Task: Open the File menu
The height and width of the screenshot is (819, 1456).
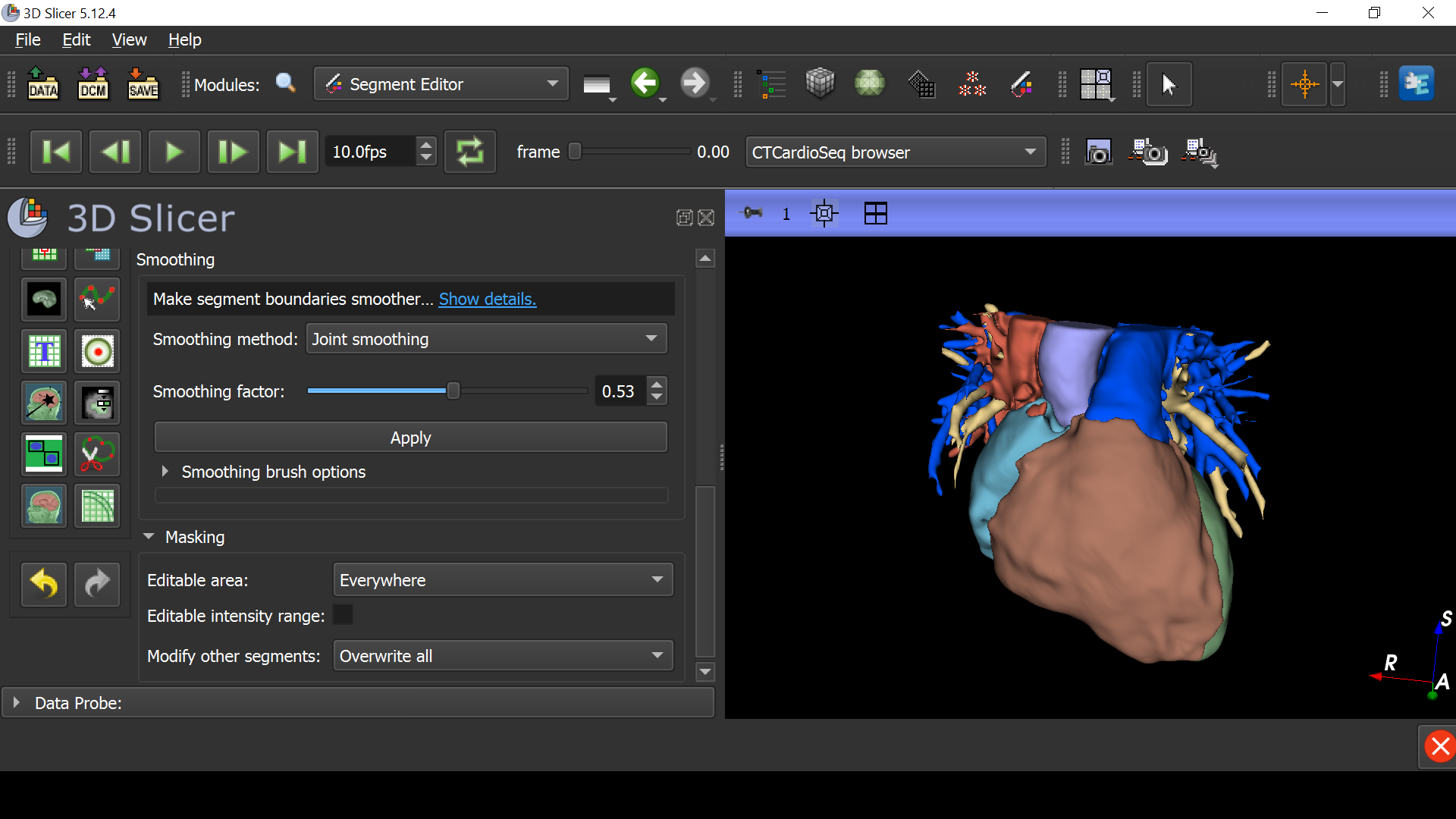Action: pos(28,40)
